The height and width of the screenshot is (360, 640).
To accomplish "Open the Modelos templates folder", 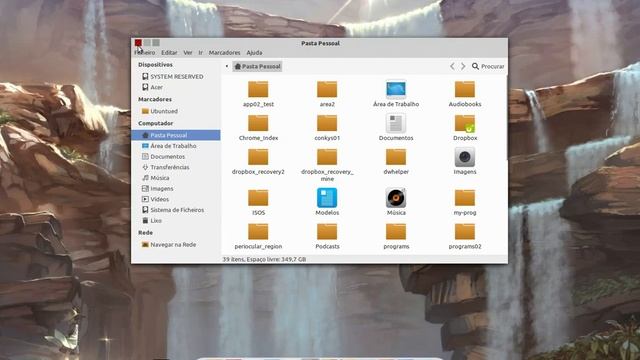I will 327,198.
